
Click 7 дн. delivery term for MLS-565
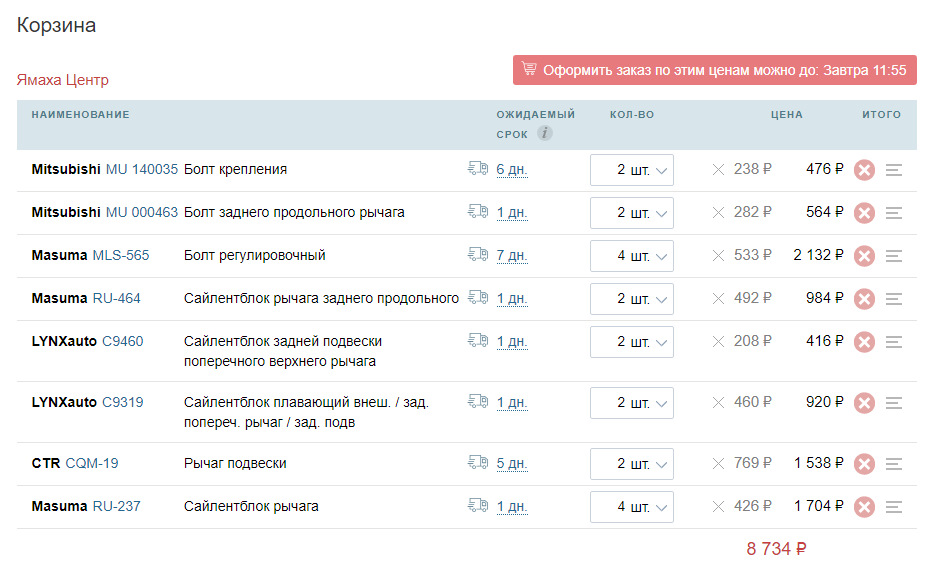coord(512,256)
